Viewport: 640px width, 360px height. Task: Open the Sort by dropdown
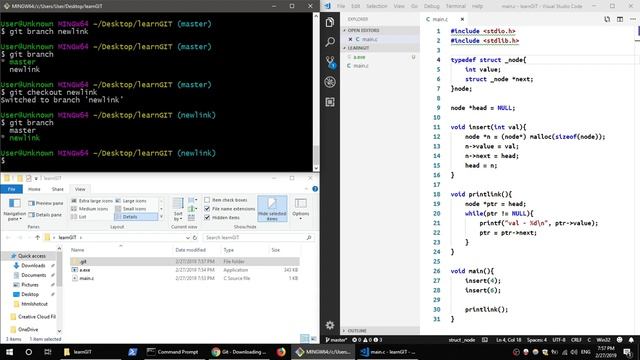[178, 209]
